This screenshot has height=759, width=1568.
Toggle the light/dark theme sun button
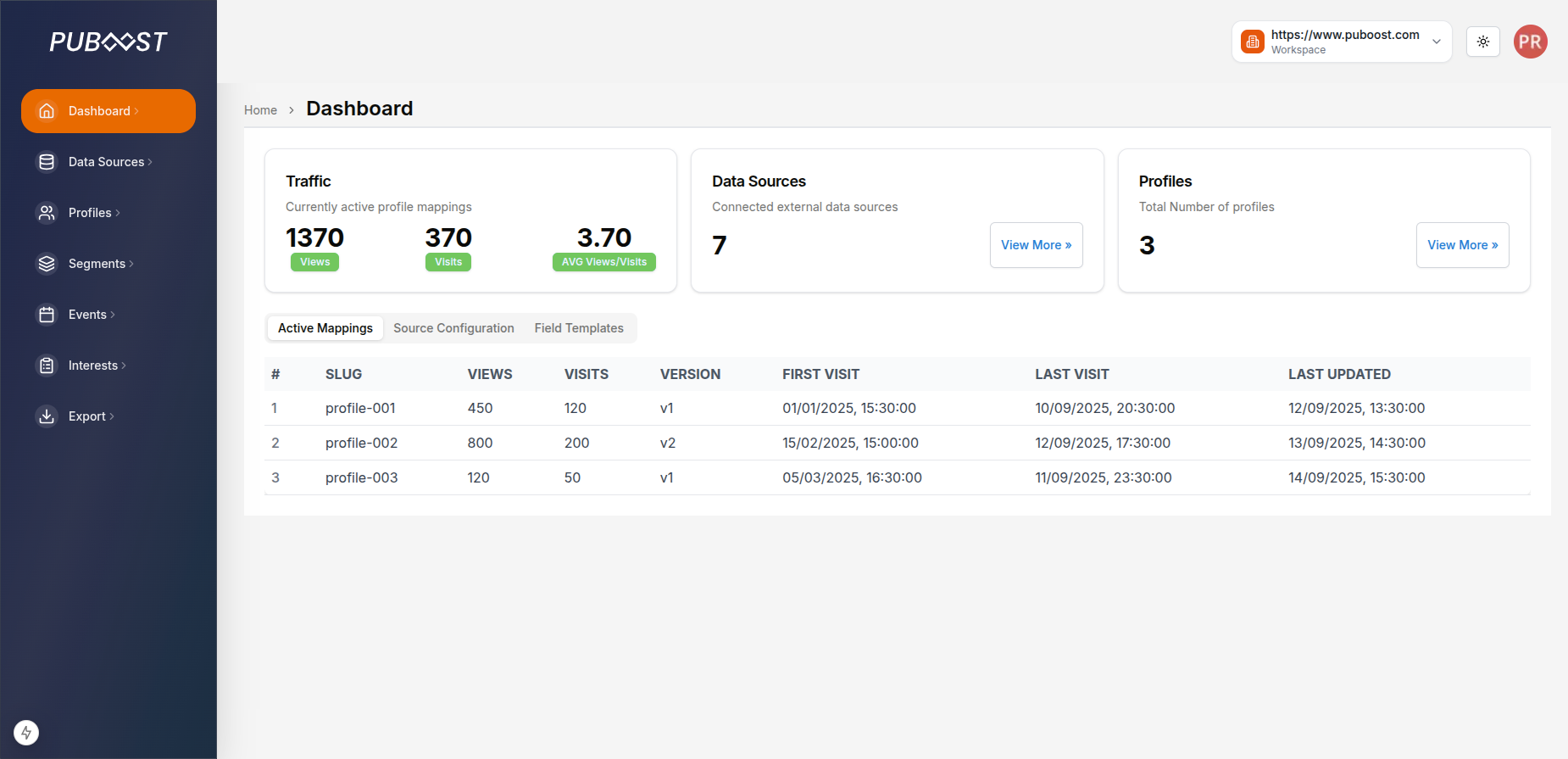pos(1483,42)
